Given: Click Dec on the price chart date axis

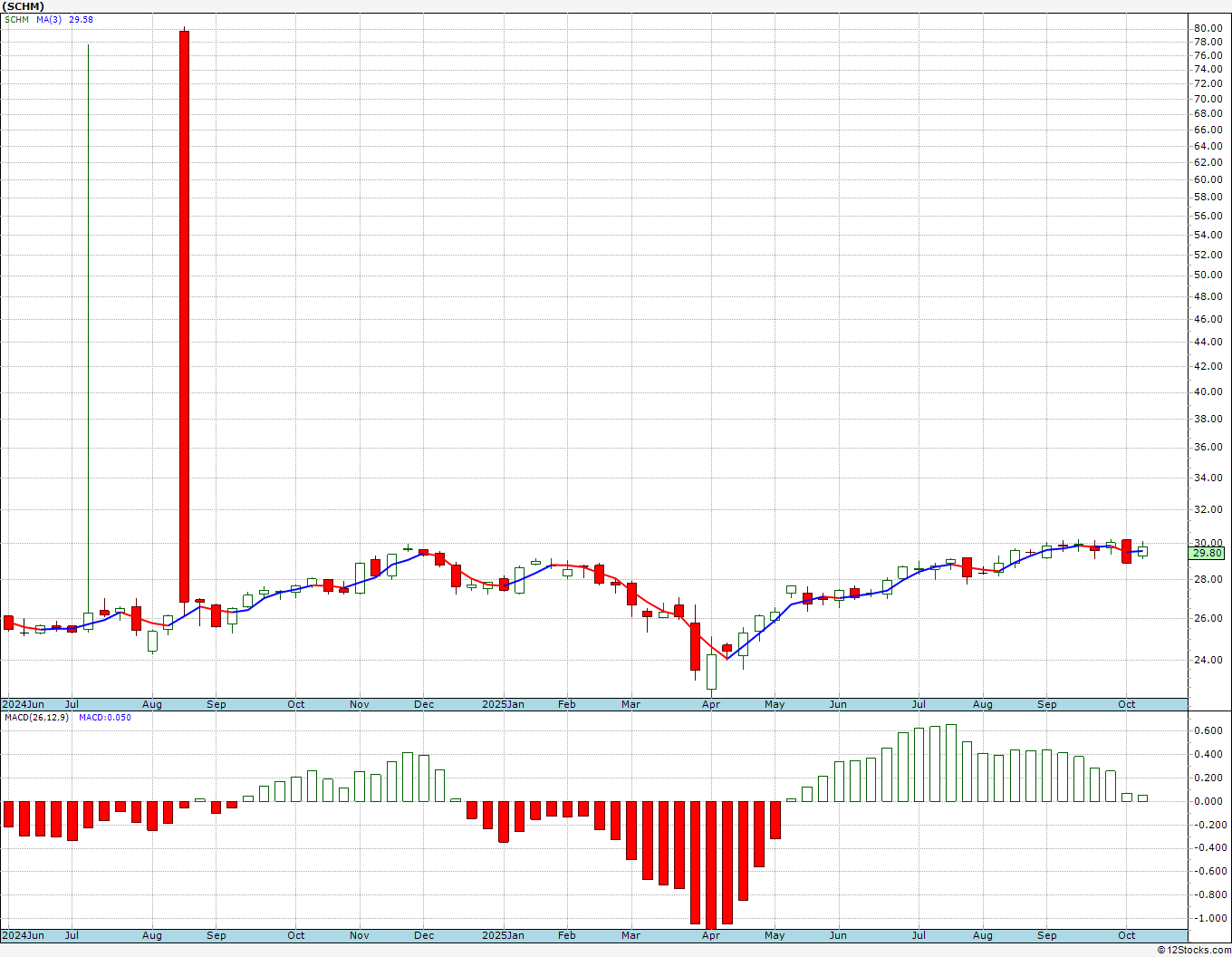Looking at the screenshot, I should coord(424,704).
